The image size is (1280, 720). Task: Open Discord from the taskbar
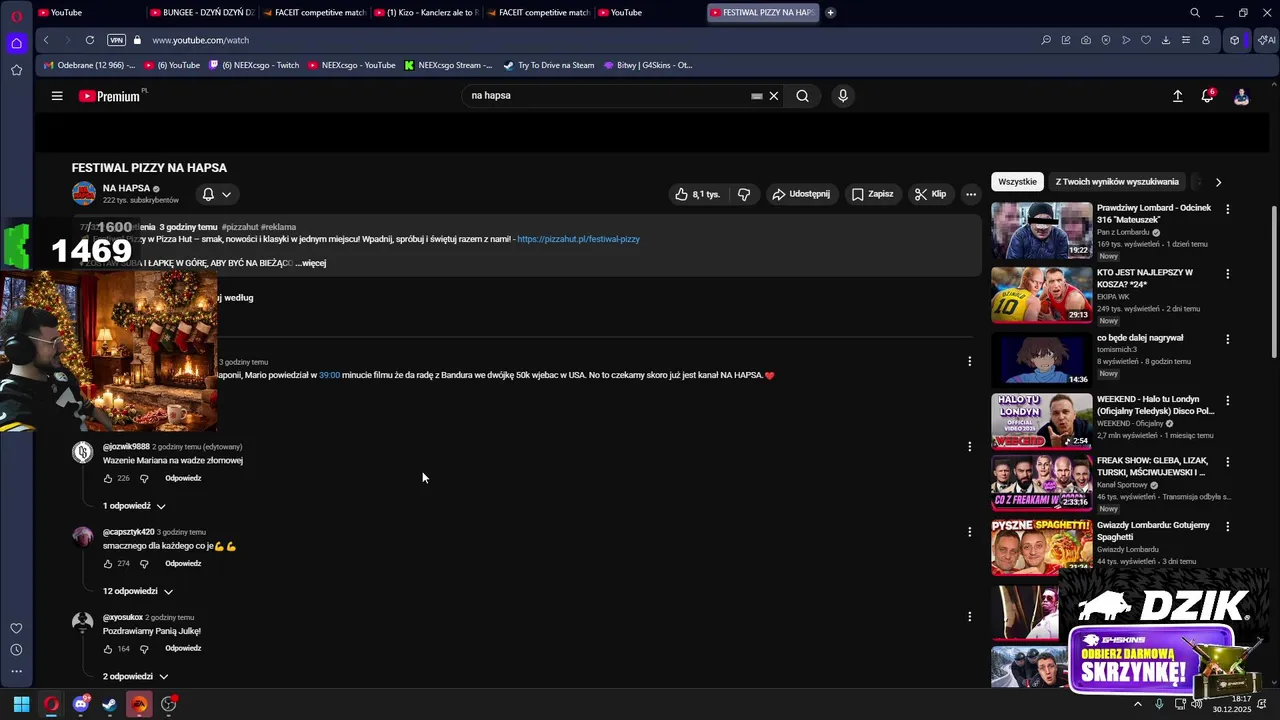[81, 704]
